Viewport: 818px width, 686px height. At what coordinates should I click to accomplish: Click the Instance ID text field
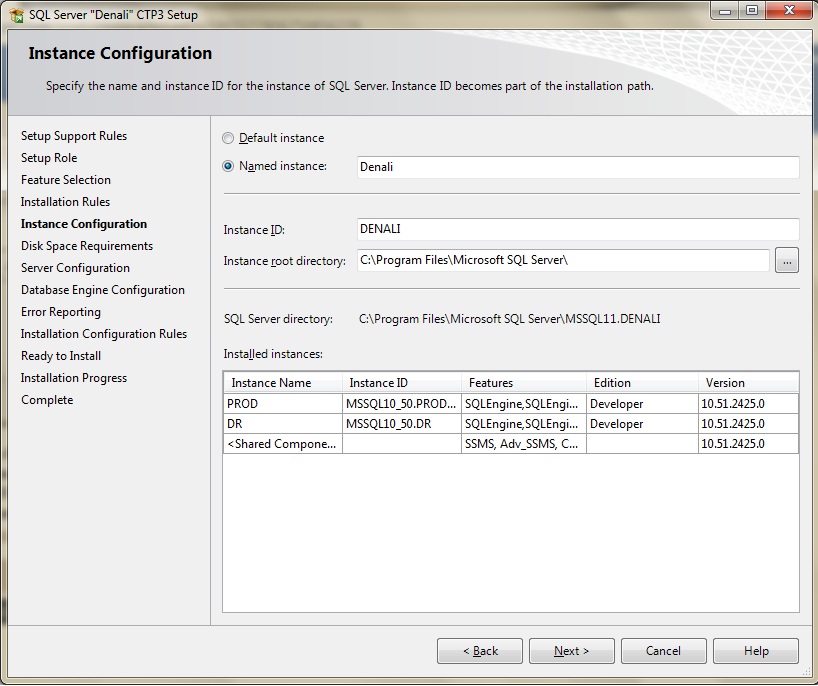click(x=577, y=230)
